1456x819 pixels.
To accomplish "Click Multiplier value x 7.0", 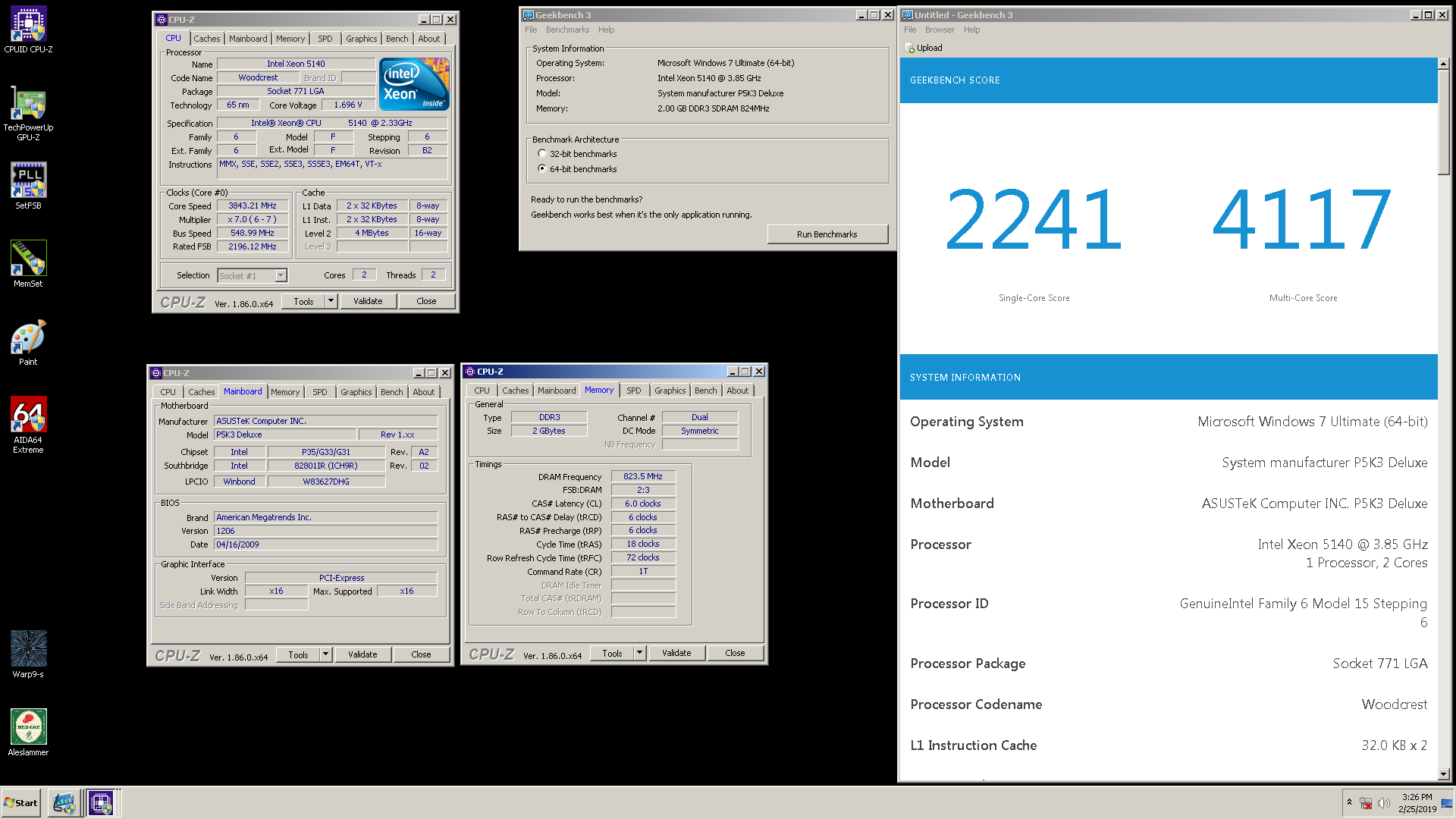I will pyautogui.click(x=253, y=219).
